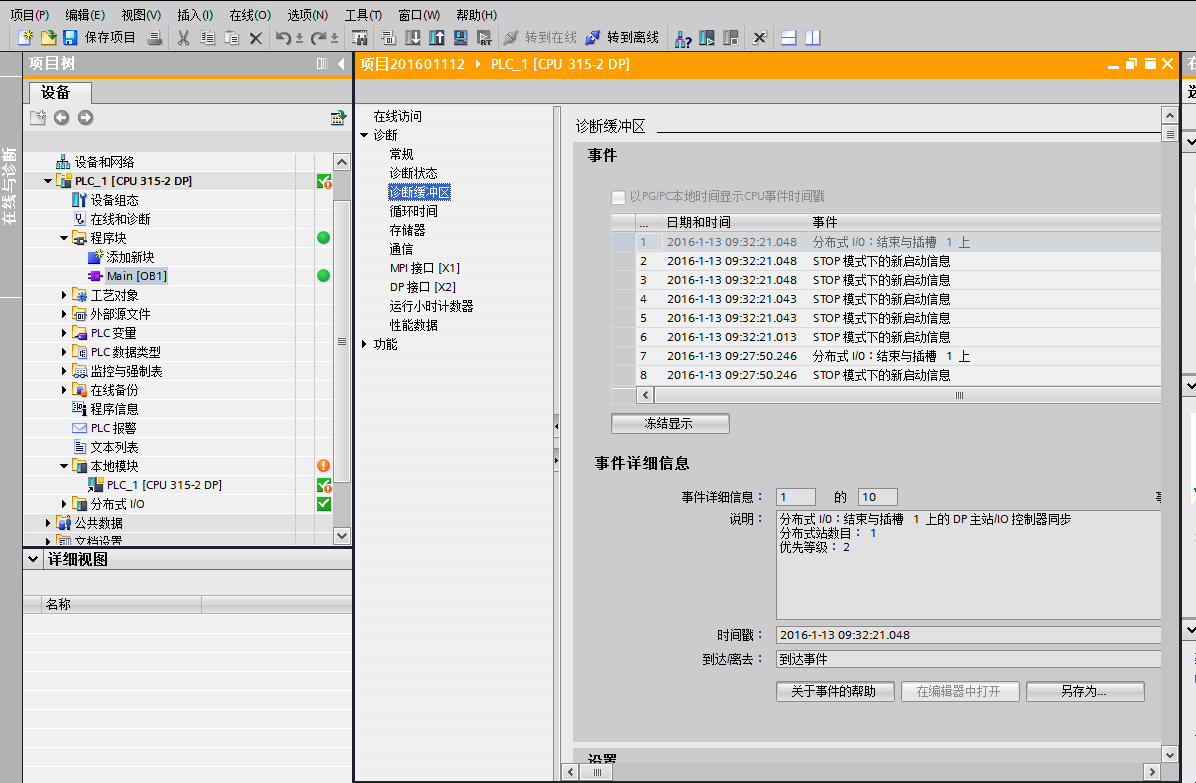Click the upload from device icon
The height and width of the screenshot is (783, 1196).
(436, 37)
